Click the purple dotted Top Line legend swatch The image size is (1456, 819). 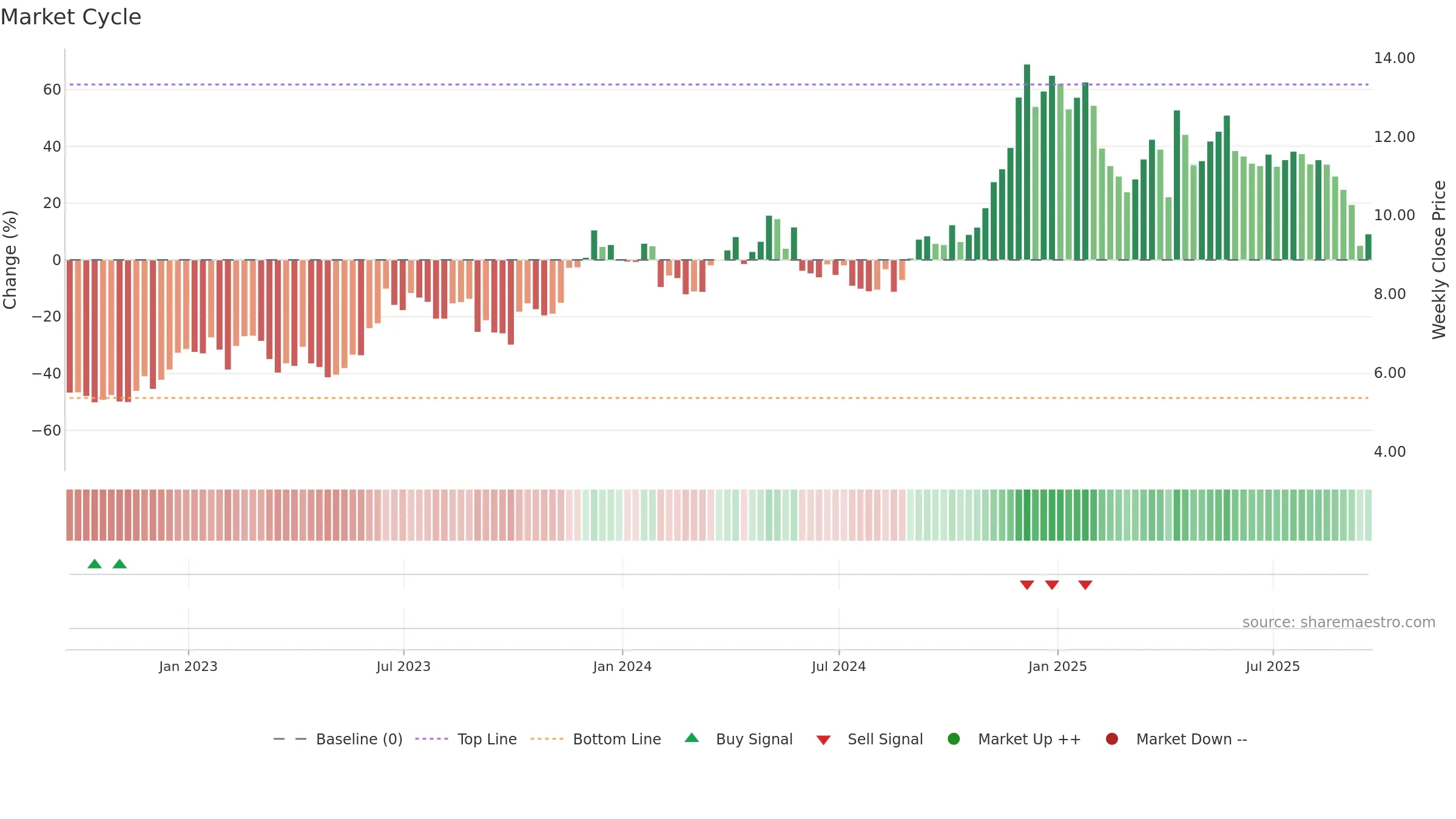(431, 739)
